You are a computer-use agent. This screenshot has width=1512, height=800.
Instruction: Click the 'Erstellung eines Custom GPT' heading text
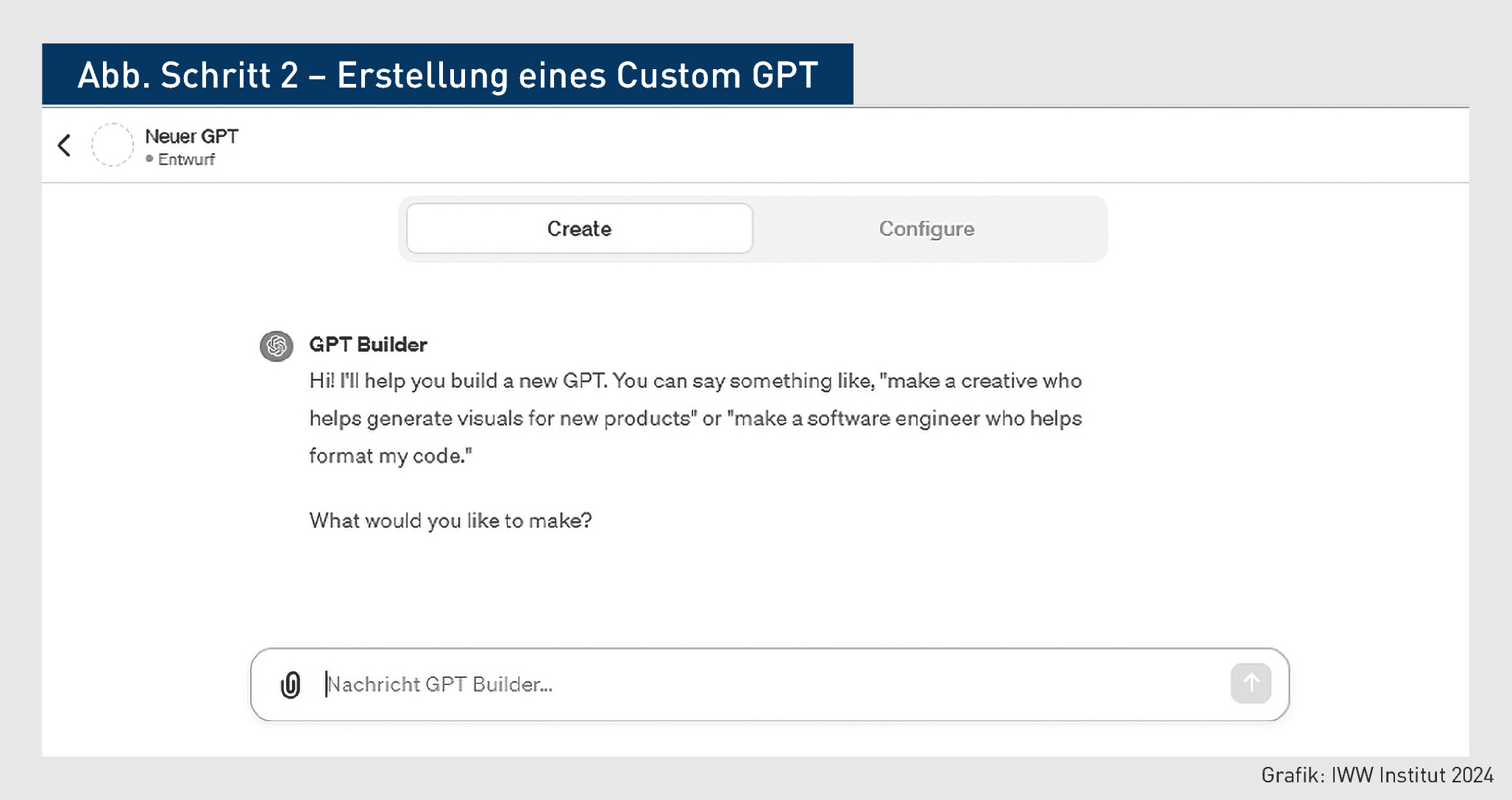point(578,75)
